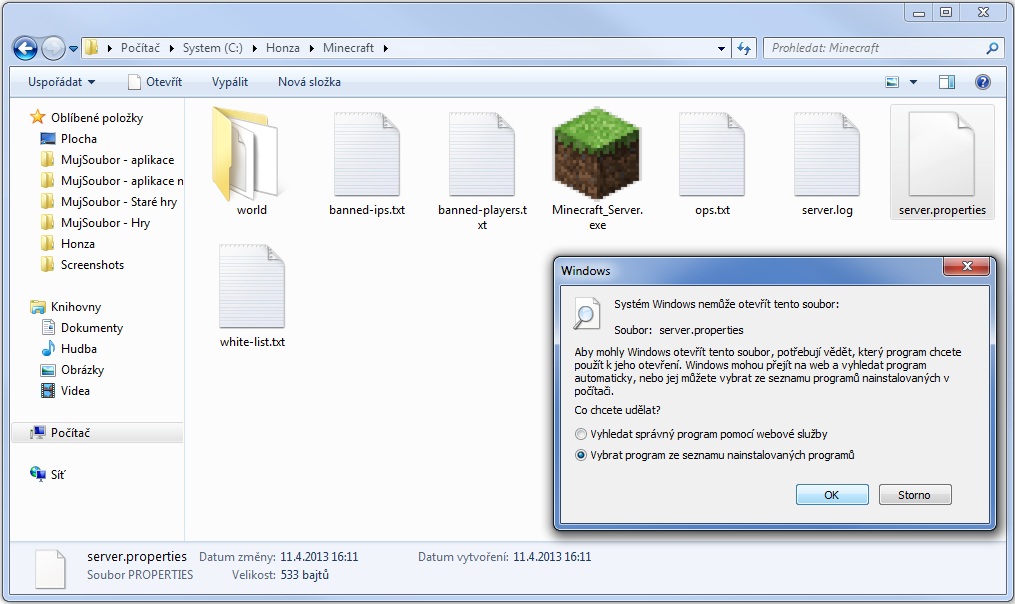Screen dimensions: 1015x604
Task: Open the Uspořádat dropdown menu
Action: 60,82
